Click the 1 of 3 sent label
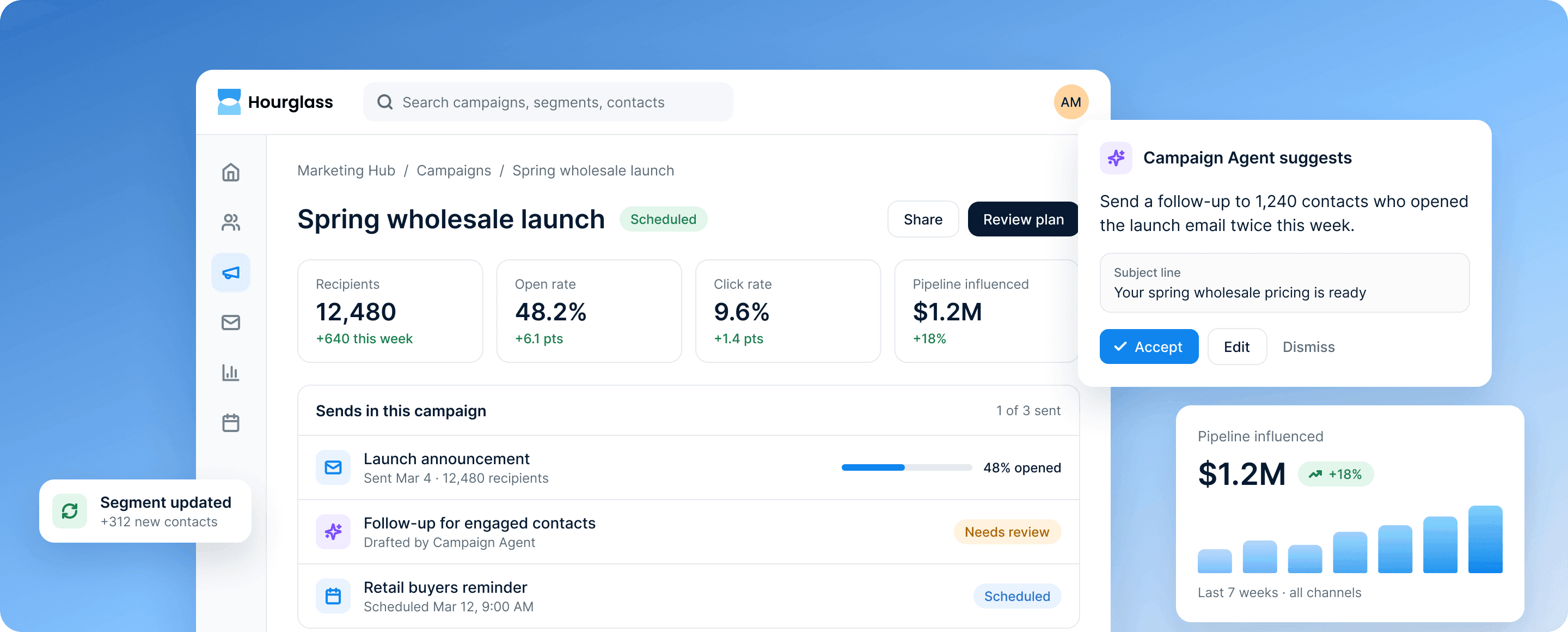This screenshot has height=632, width=1568. (1028, 410)
